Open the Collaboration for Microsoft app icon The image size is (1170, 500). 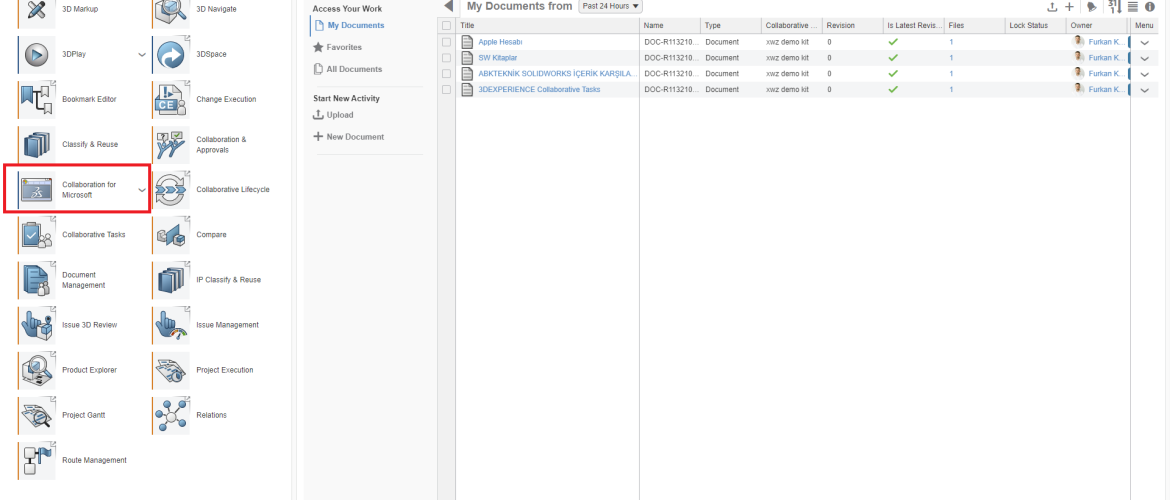36,190
